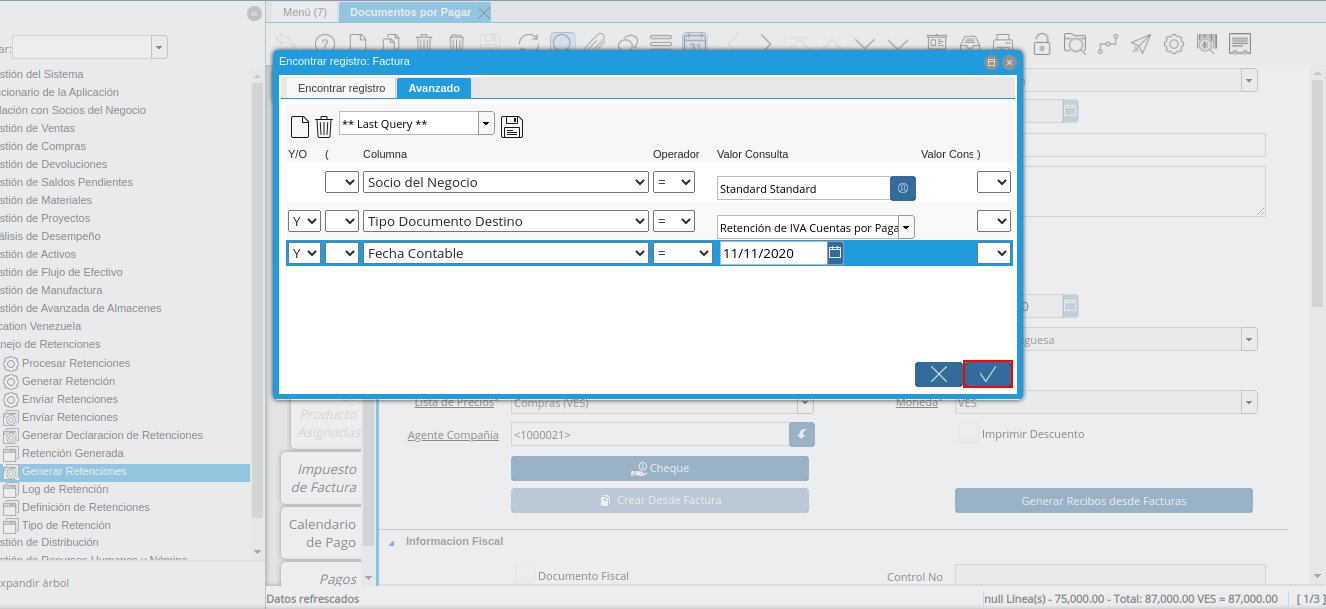Switch to the Menú (7) tab

304,12
